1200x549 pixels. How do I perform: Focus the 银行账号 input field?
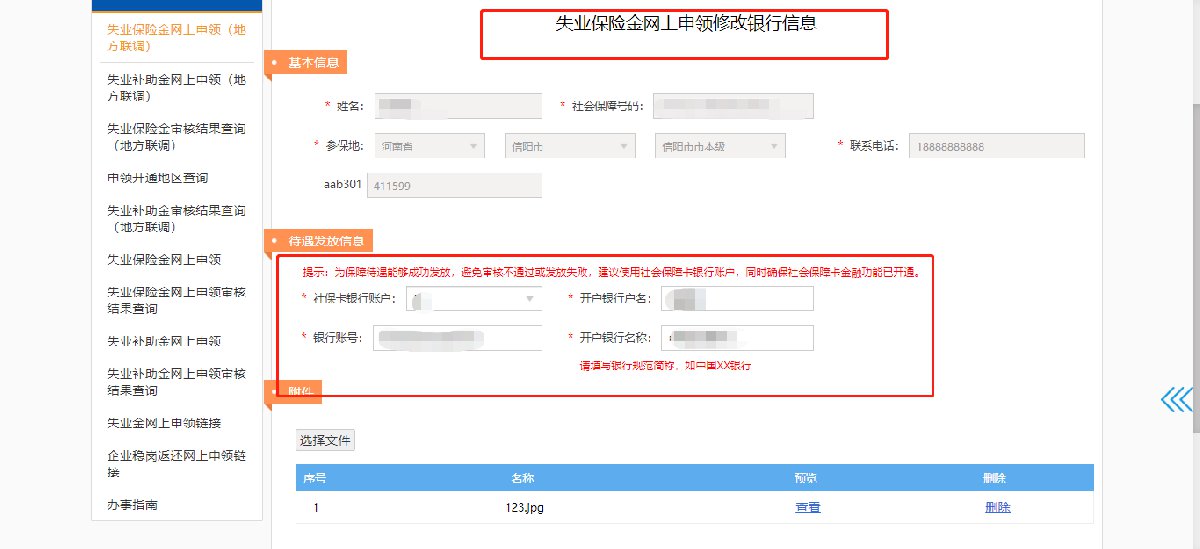coord(457,338)
